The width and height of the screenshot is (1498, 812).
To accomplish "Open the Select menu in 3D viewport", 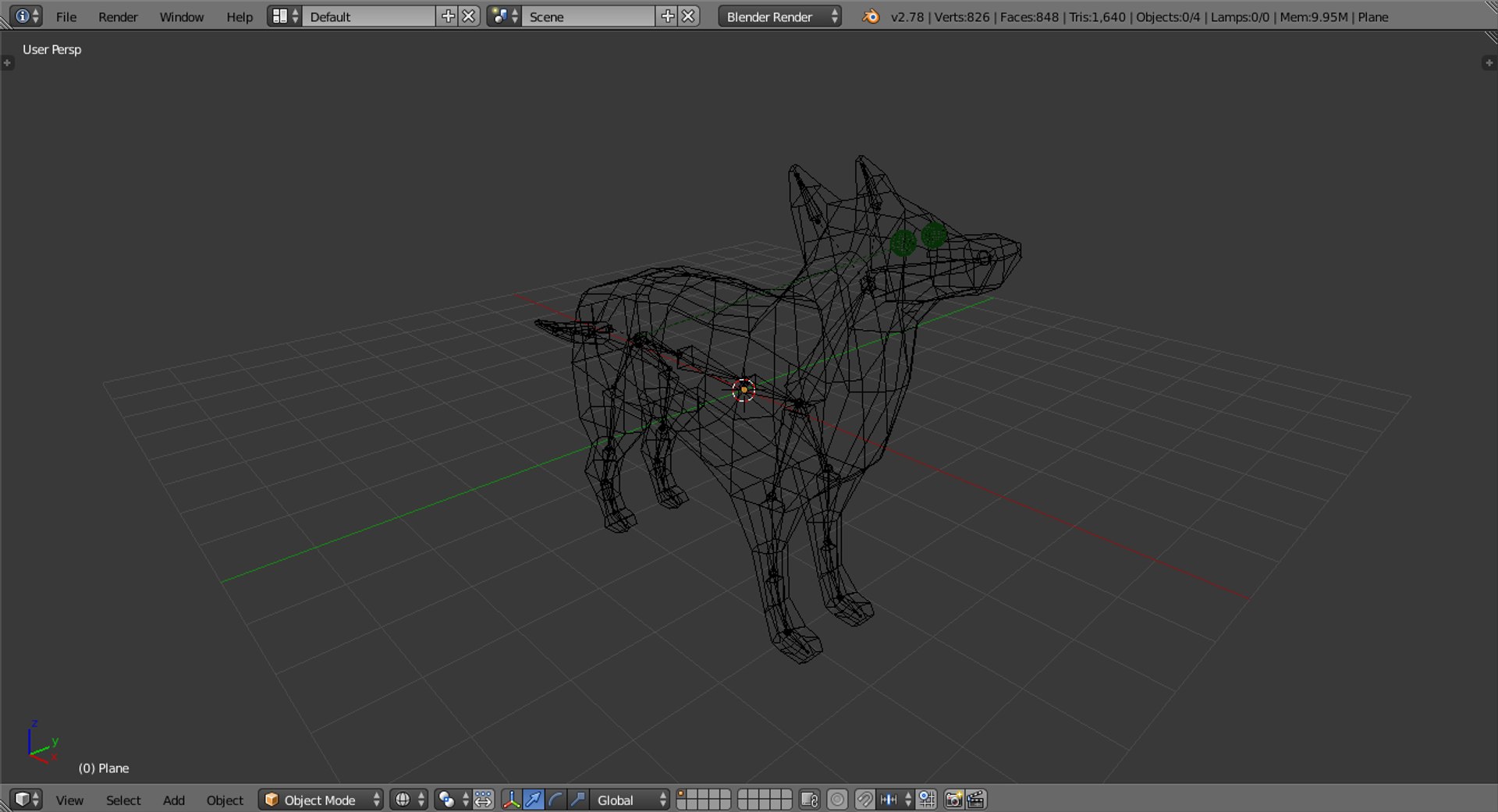I will (123, 800).
